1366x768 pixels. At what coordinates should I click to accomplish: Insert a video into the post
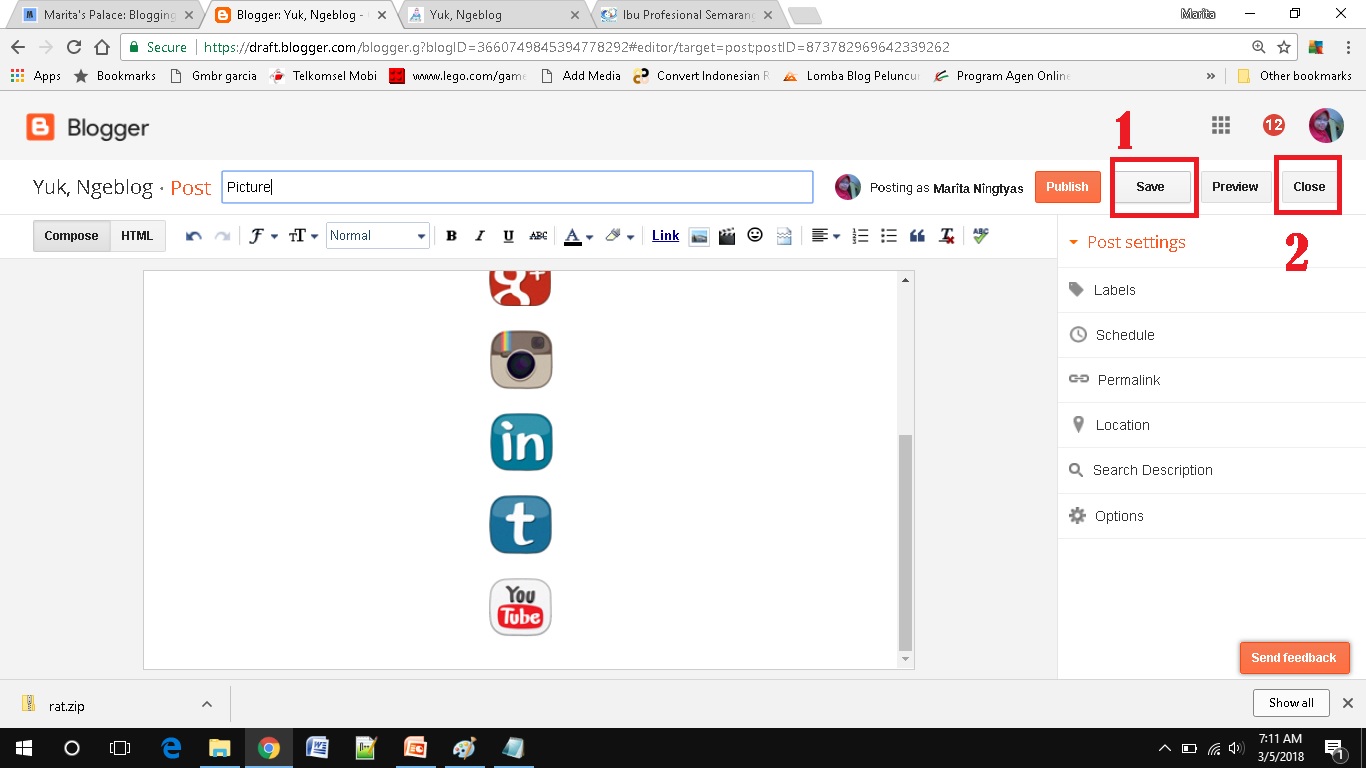coord(727,235)
